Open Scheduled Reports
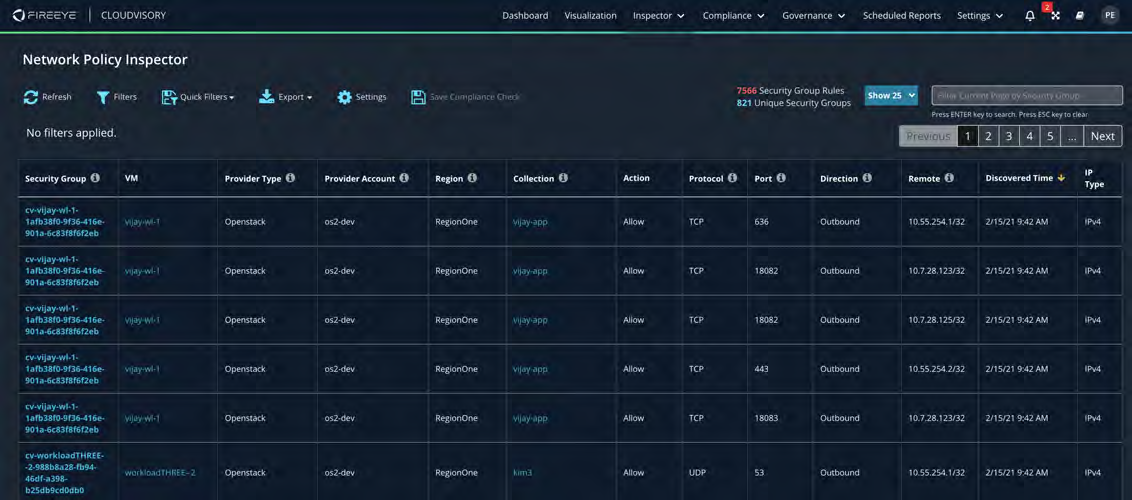Viewport: 1132px width, 500px height. (902, 16)
